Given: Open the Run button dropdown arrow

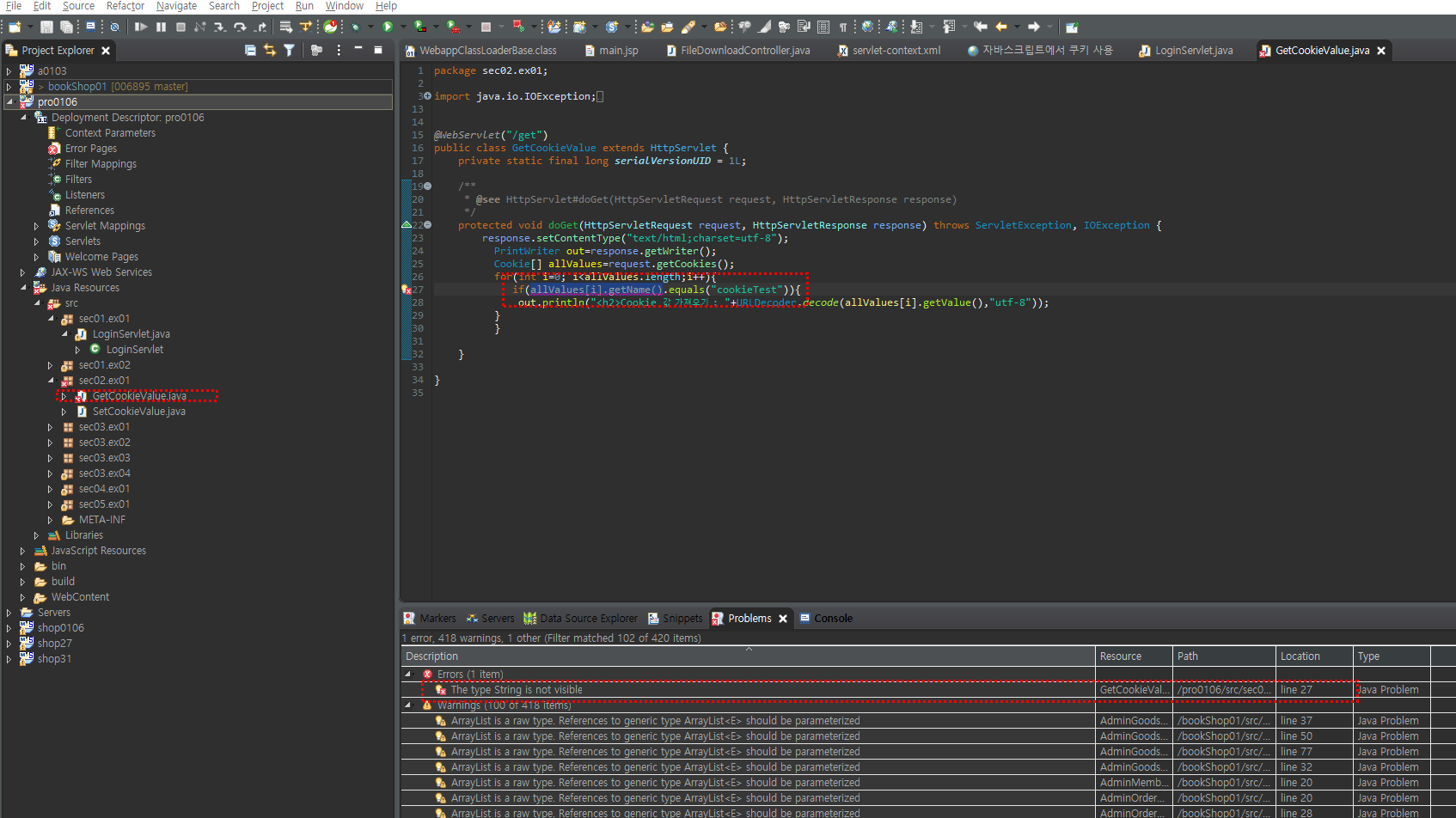Looking at the screenshot, I should 402,27.
